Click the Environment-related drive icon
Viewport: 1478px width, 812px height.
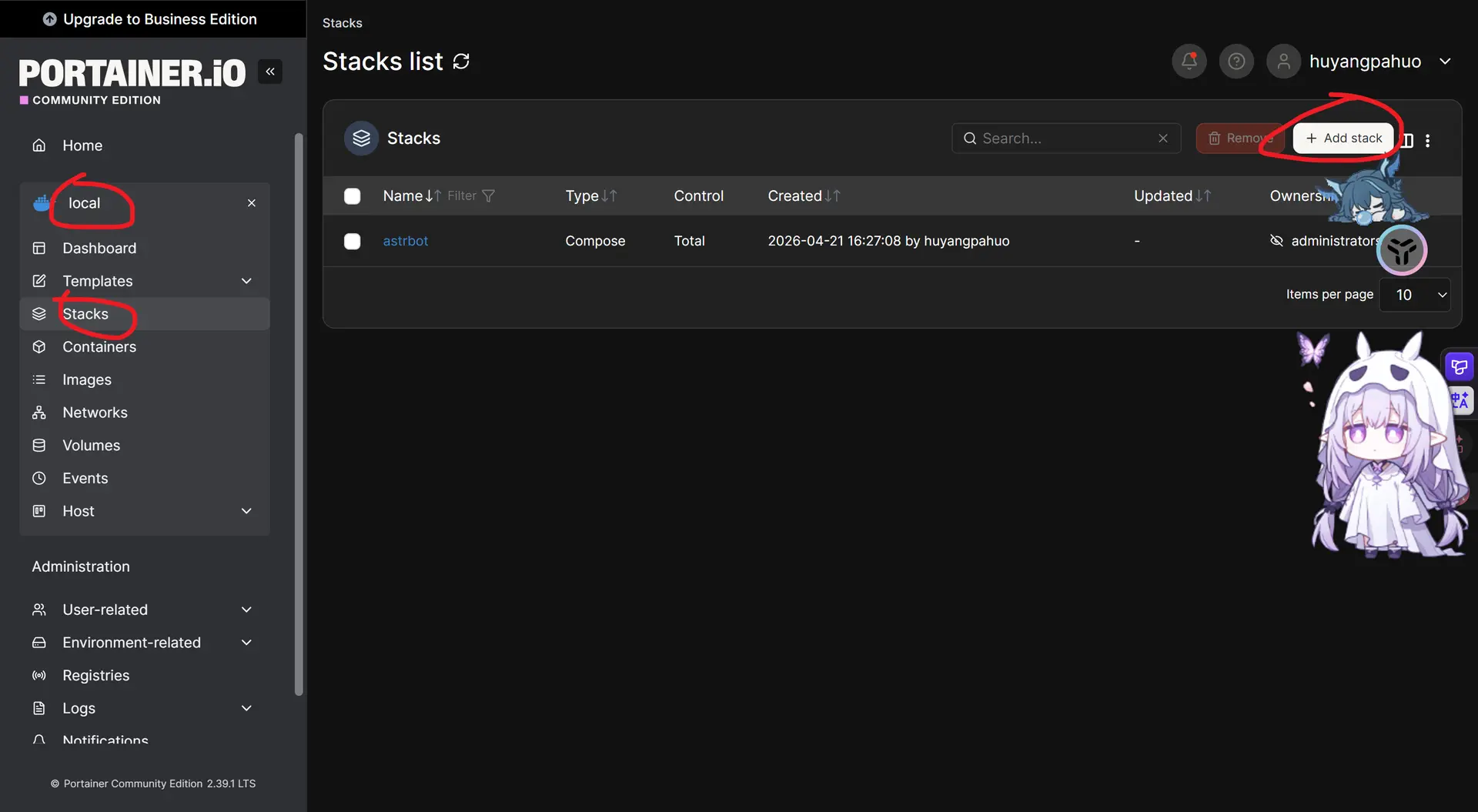coord(39,643)
